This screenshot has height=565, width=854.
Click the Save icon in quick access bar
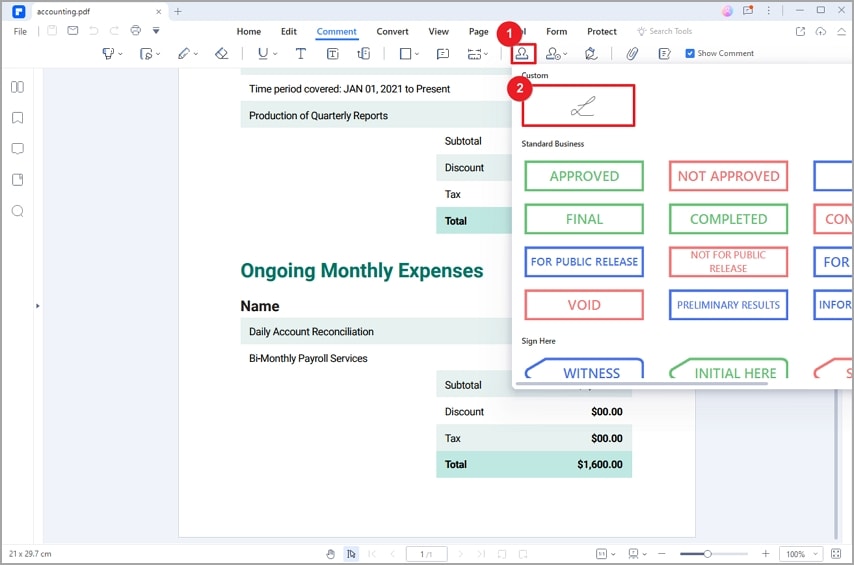[52, 31]
